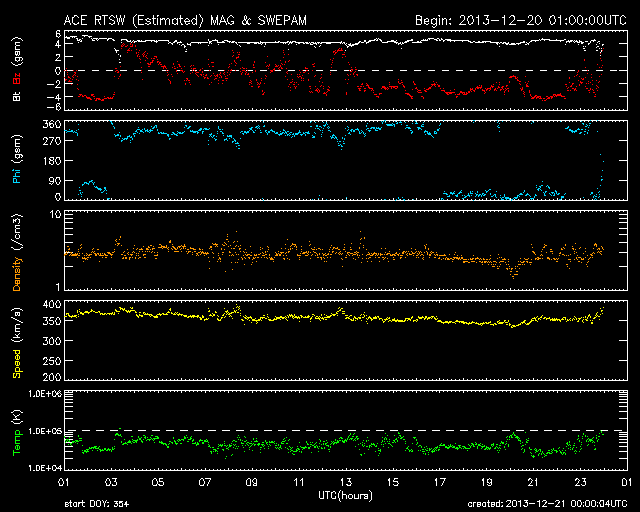Click the 1.0E+06 temperature tick label
640x512 pixels.
point(45,394)
